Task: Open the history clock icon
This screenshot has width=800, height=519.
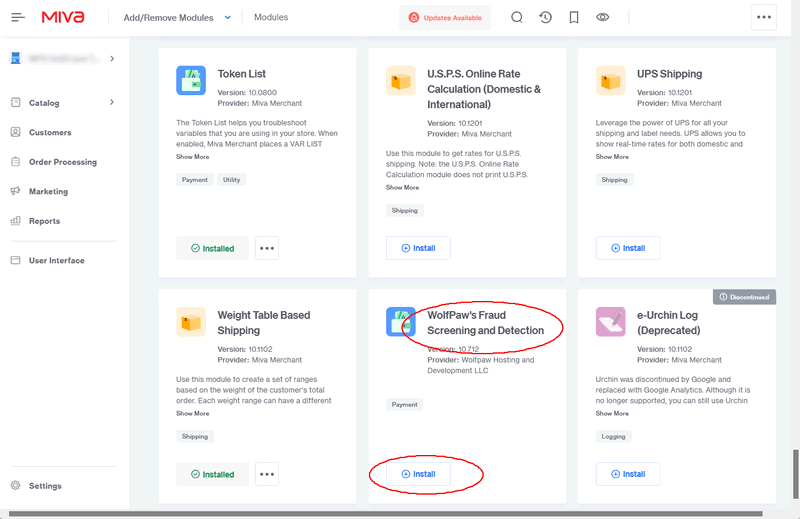Action: tap(545, 17)
